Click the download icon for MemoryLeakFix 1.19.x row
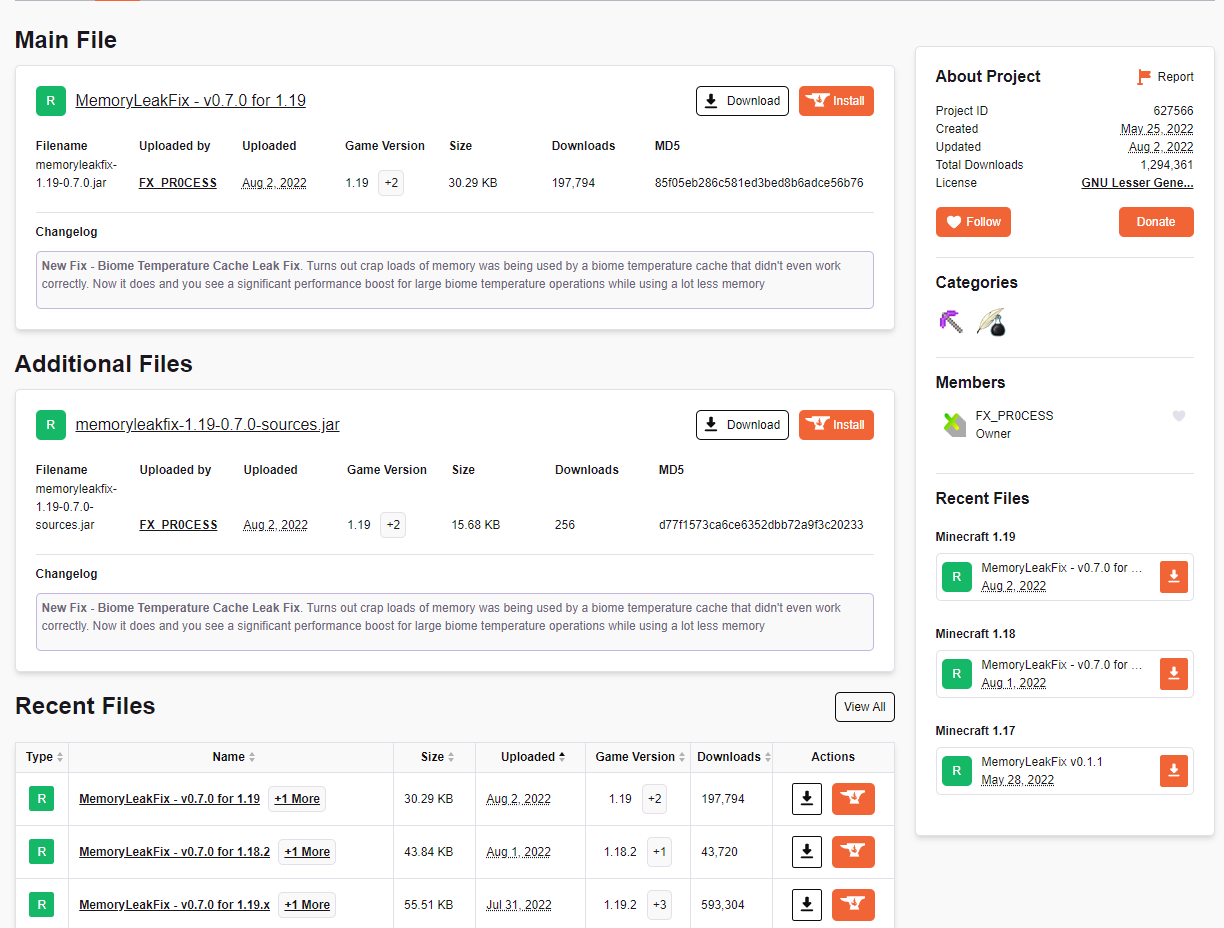The image size is (1224, 928). [807, 904]
